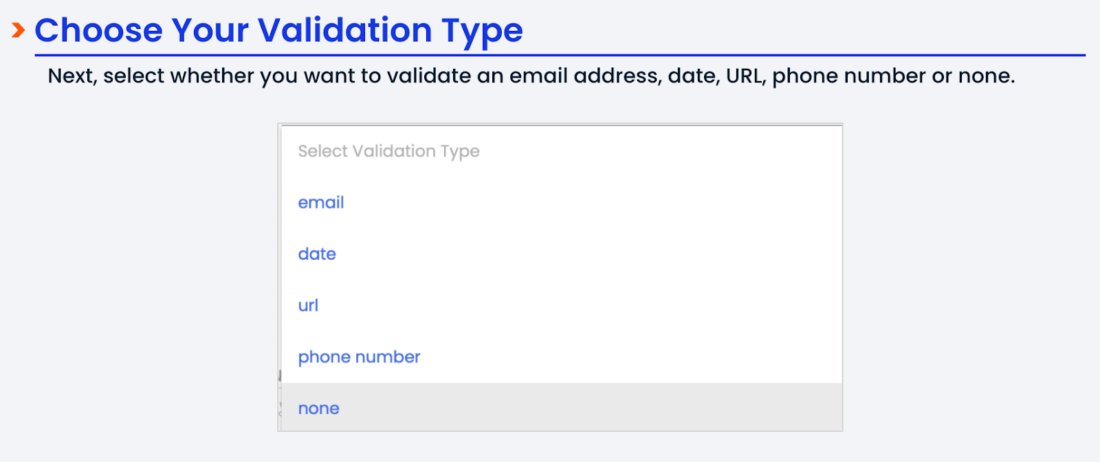The height and width of the screenshot is (462, 1100).
Task: Choose 'date' from the validation list
Action: pos(317,254)
